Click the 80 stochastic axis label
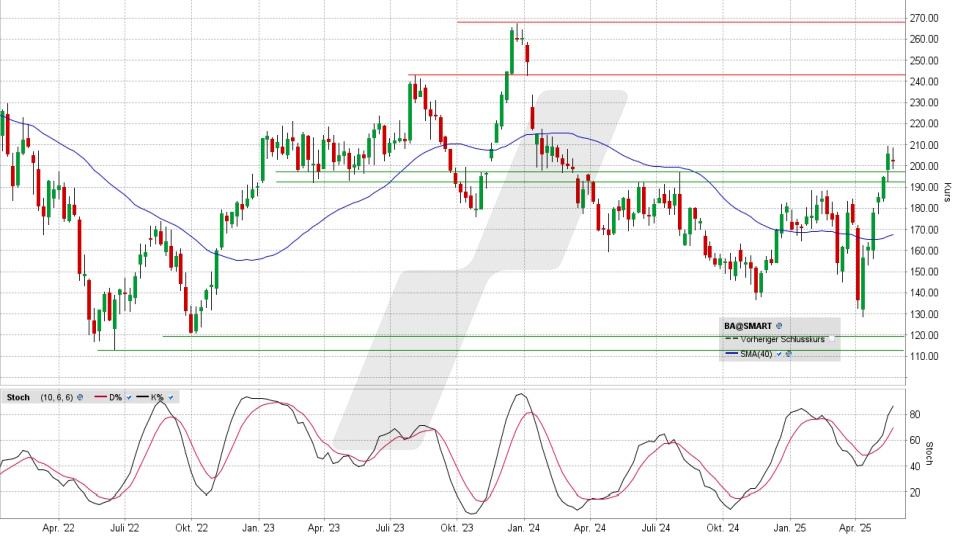 [915, 414]
